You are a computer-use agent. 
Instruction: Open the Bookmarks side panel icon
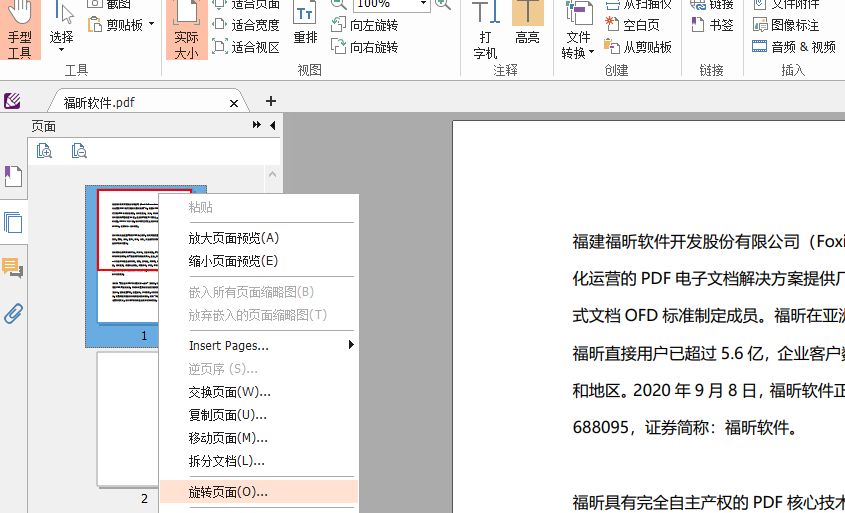tap(13, 176)
